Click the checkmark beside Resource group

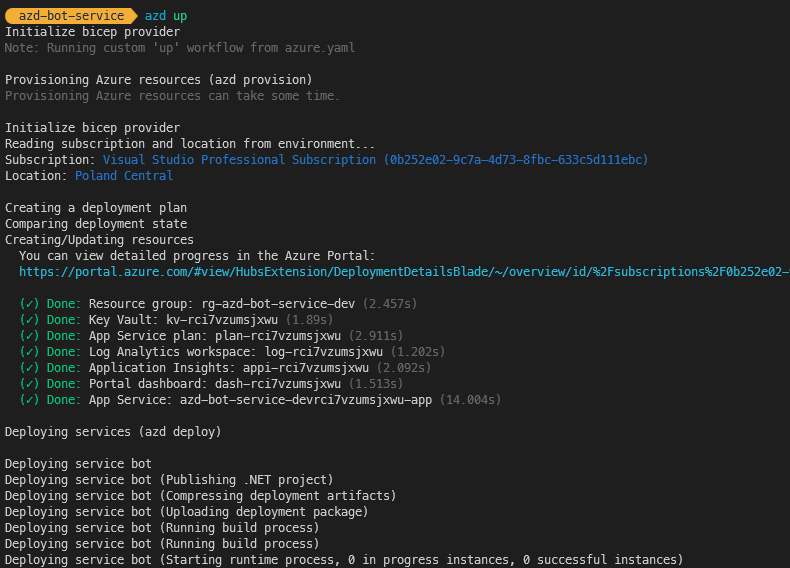pos(29,304)
